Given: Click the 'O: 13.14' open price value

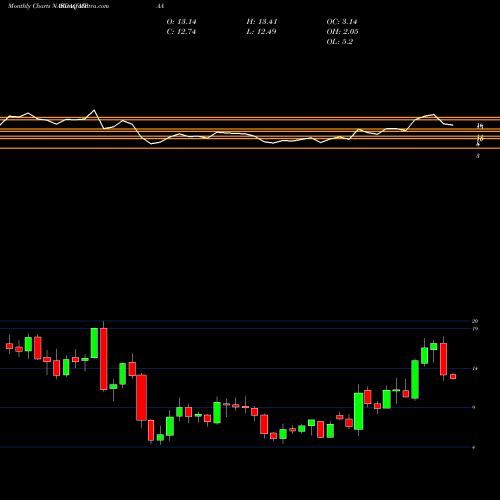Looking at the screenshot, I should point(181,22).
